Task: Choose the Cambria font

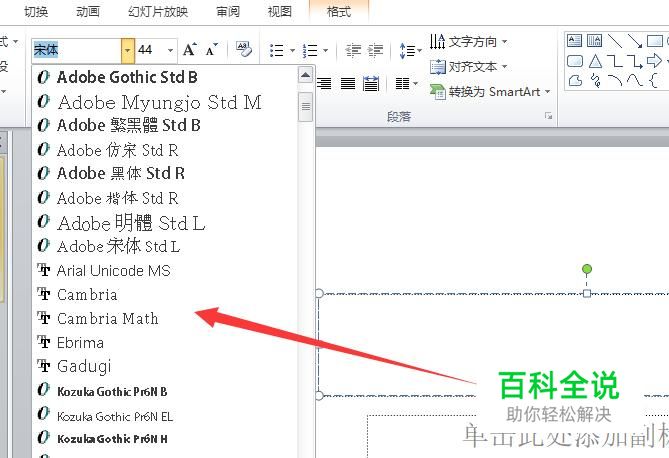Action: pos(165,294)
